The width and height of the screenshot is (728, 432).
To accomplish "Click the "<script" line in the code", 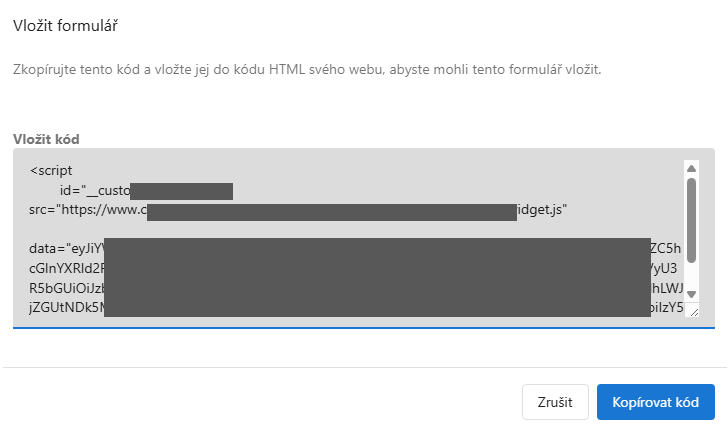I will click(51, 170).
